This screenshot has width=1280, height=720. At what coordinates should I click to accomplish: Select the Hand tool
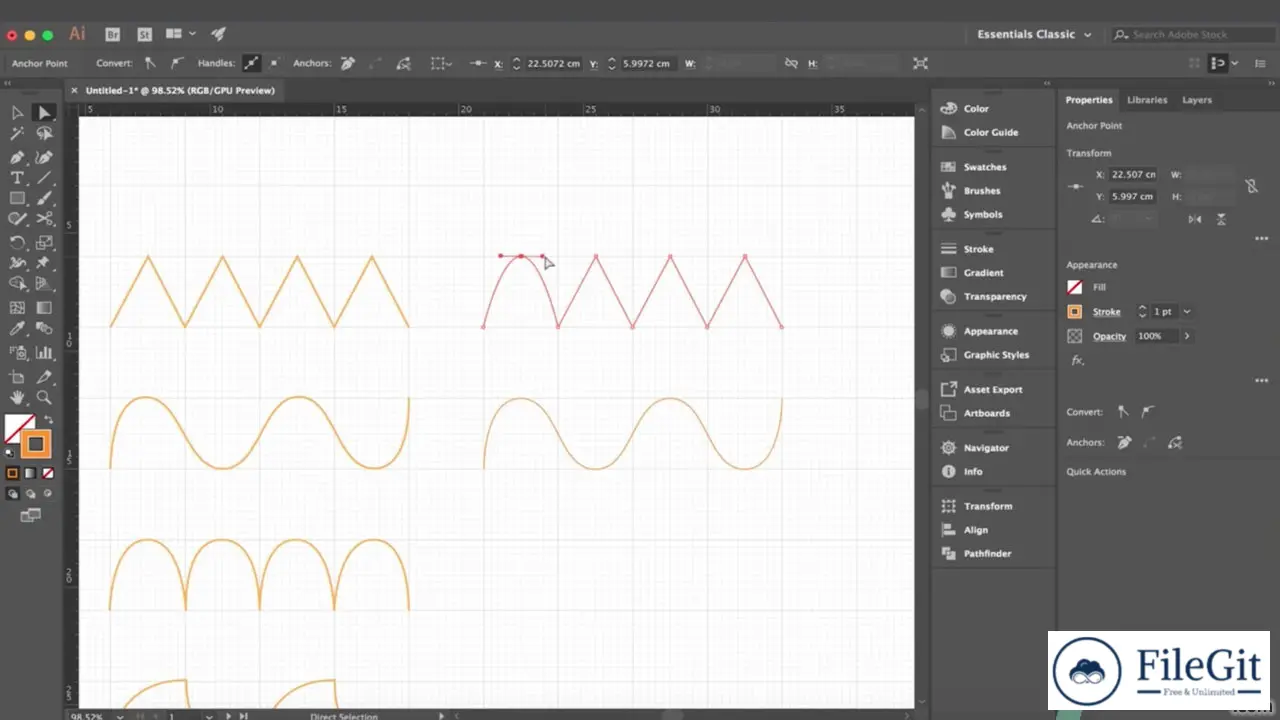(x=17, y=398)
